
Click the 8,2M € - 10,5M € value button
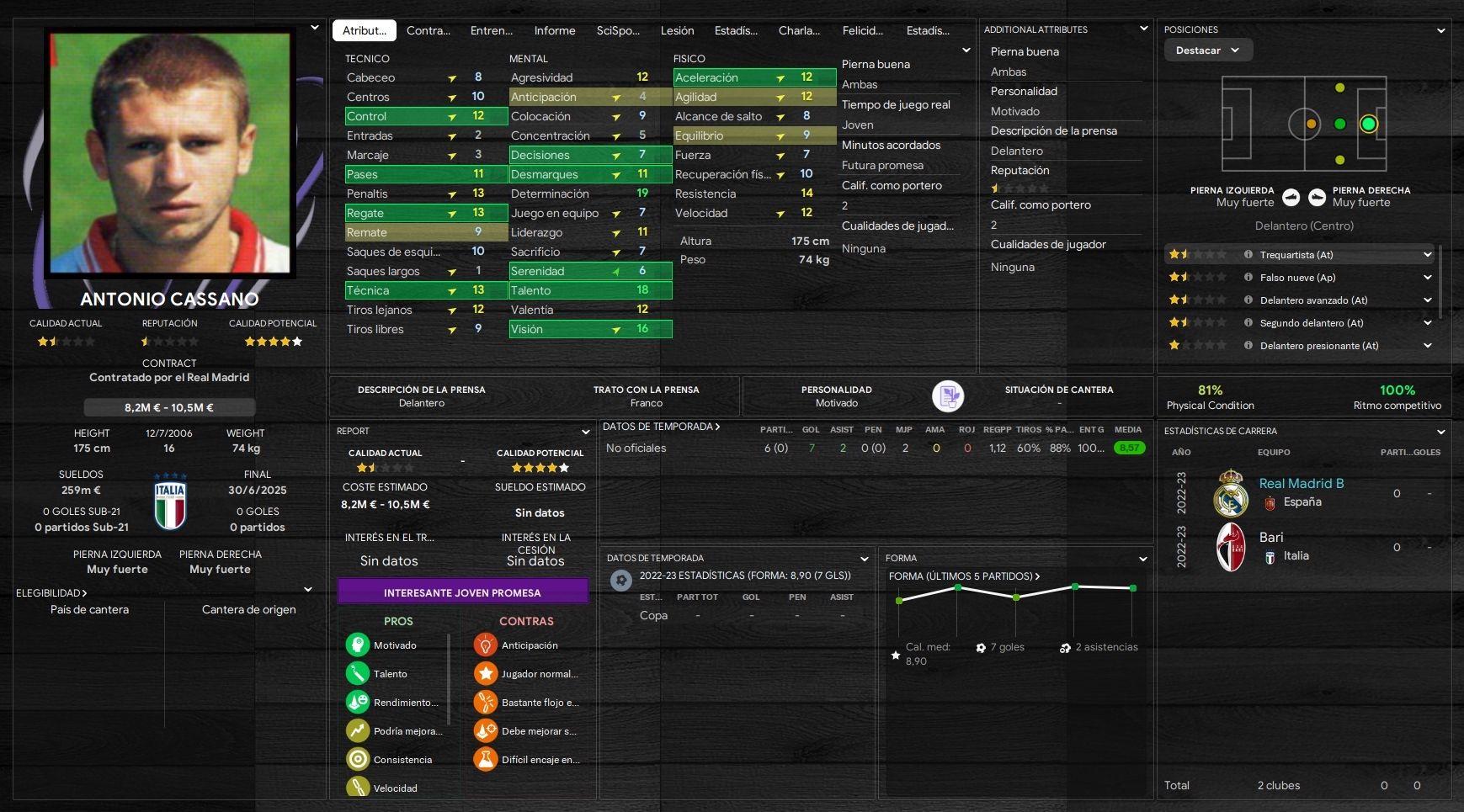[x=169, y=407]
